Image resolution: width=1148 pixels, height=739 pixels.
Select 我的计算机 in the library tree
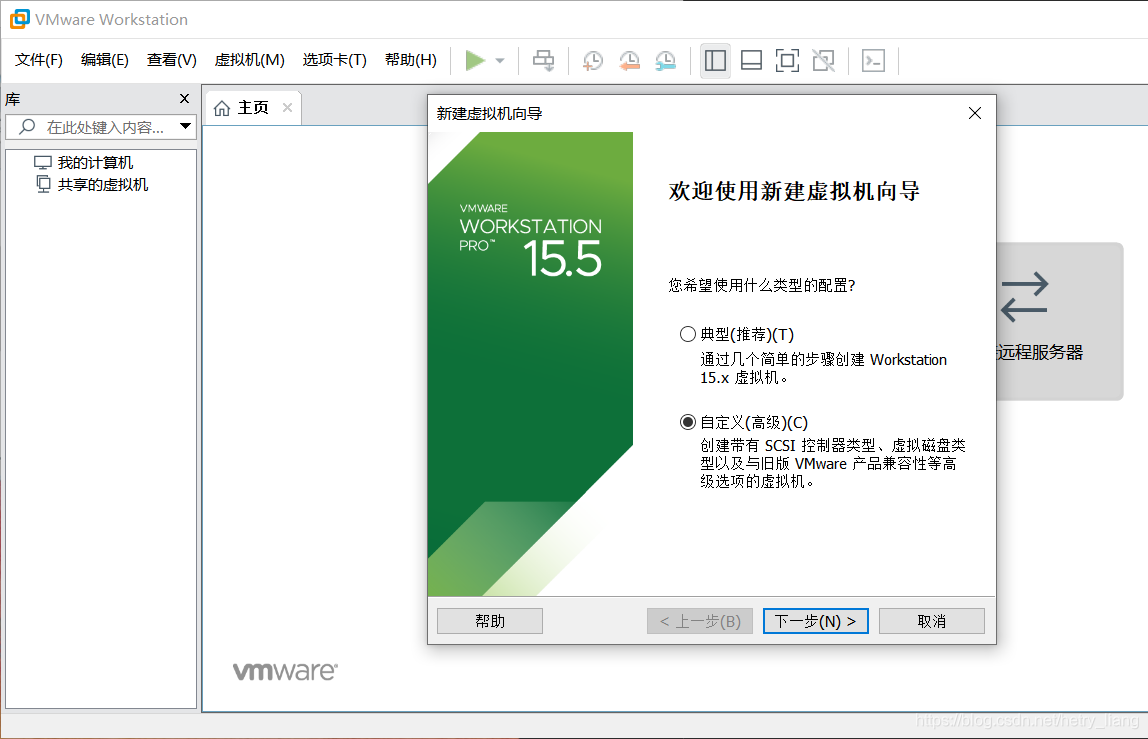[95, 163]
